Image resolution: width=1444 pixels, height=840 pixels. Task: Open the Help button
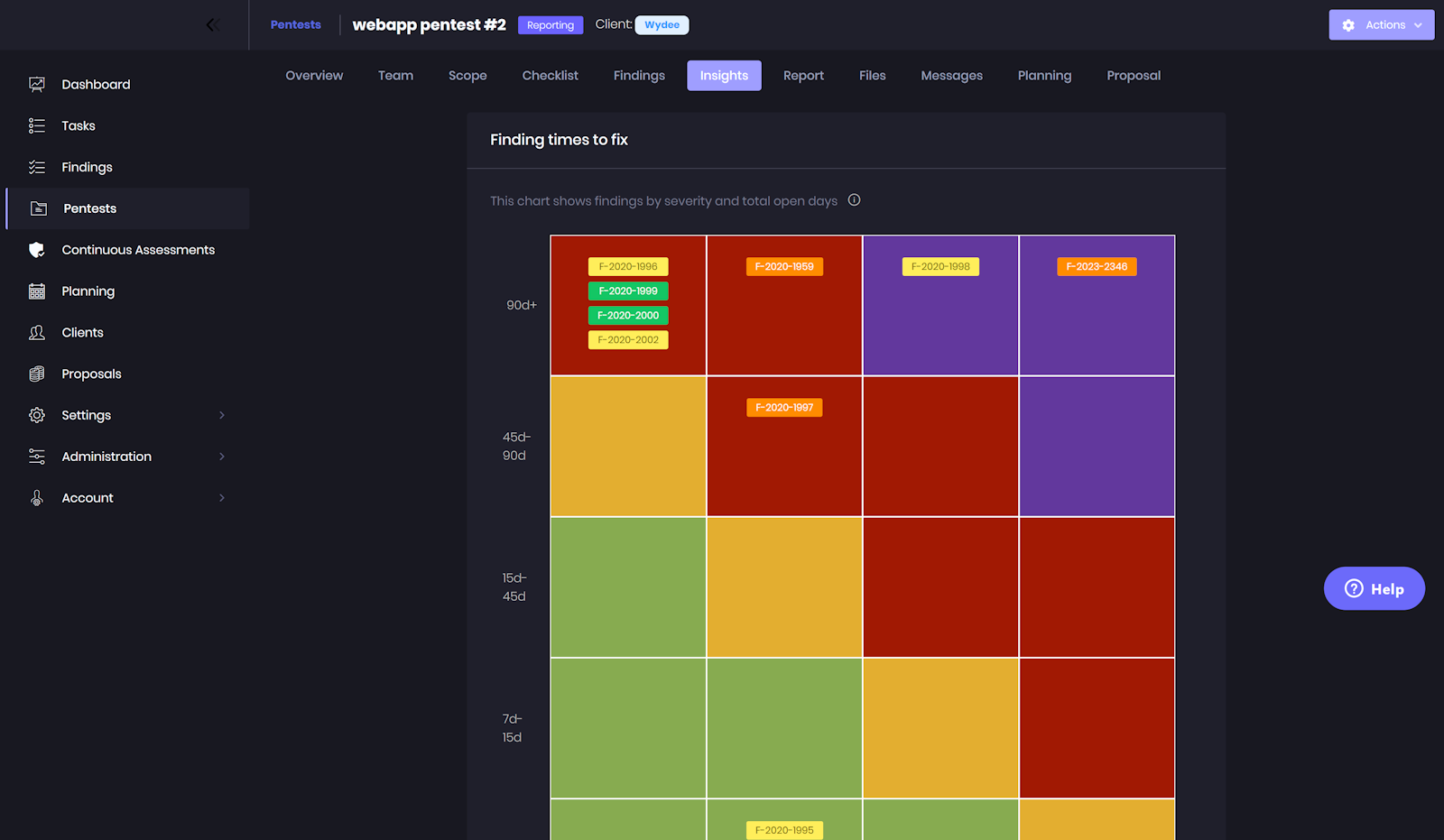click(x=1374, y=589)
